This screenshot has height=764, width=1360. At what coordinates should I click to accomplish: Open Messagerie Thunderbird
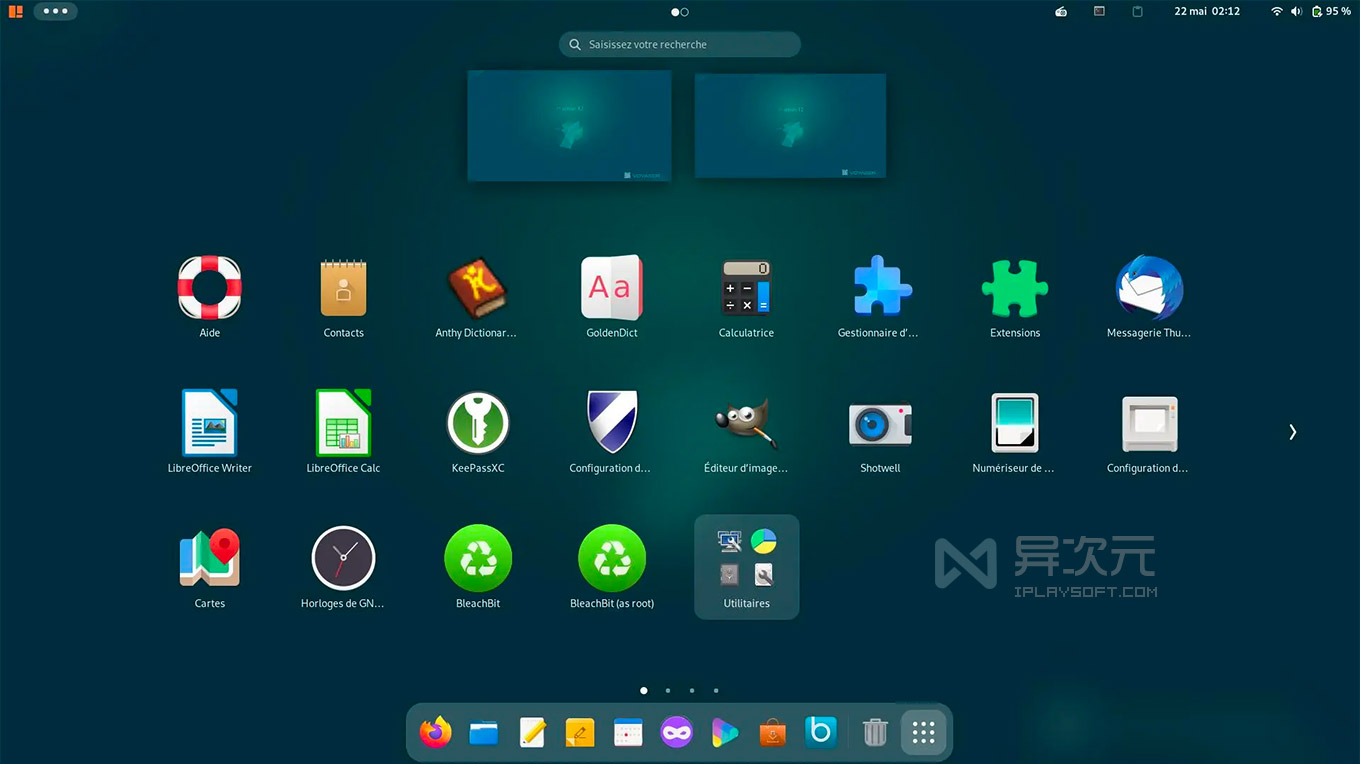(1149, 287)
